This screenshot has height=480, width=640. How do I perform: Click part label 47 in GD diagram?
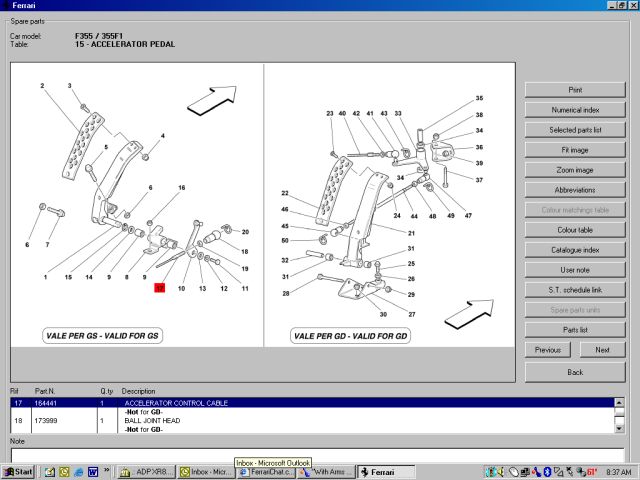coord(468,216)
